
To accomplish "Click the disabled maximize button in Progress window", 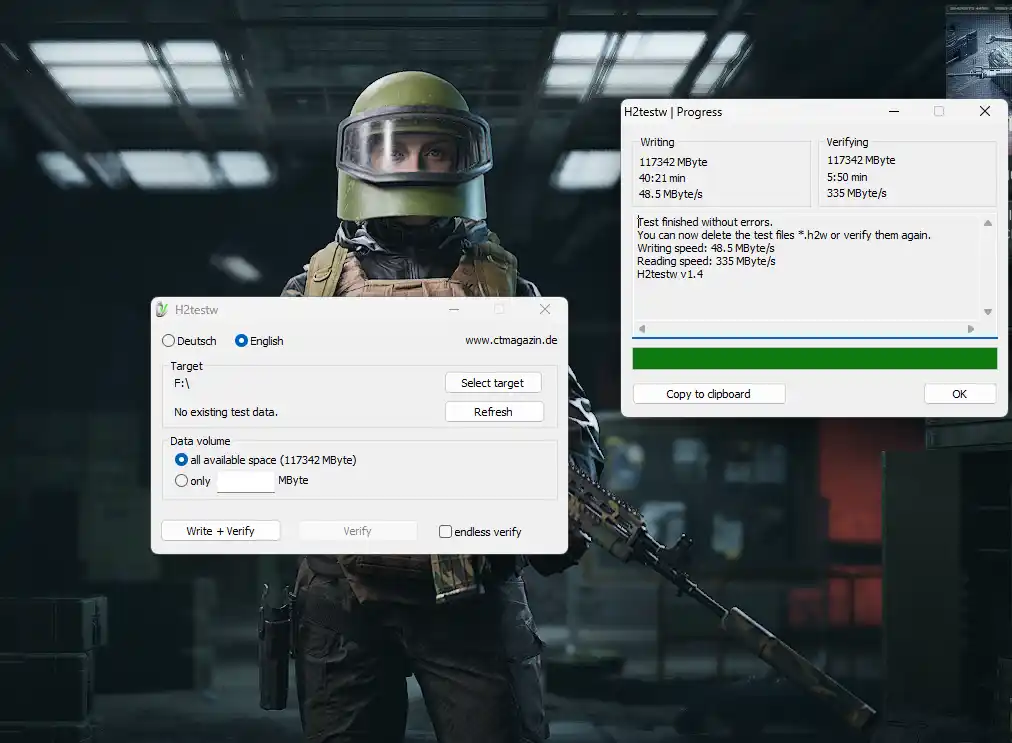I will tap(939, 111).
